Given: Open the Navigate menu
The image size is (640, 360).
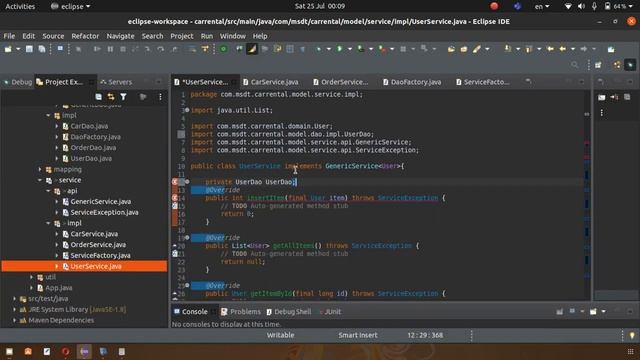Looking at the screenshot, I should coord(120,36).
